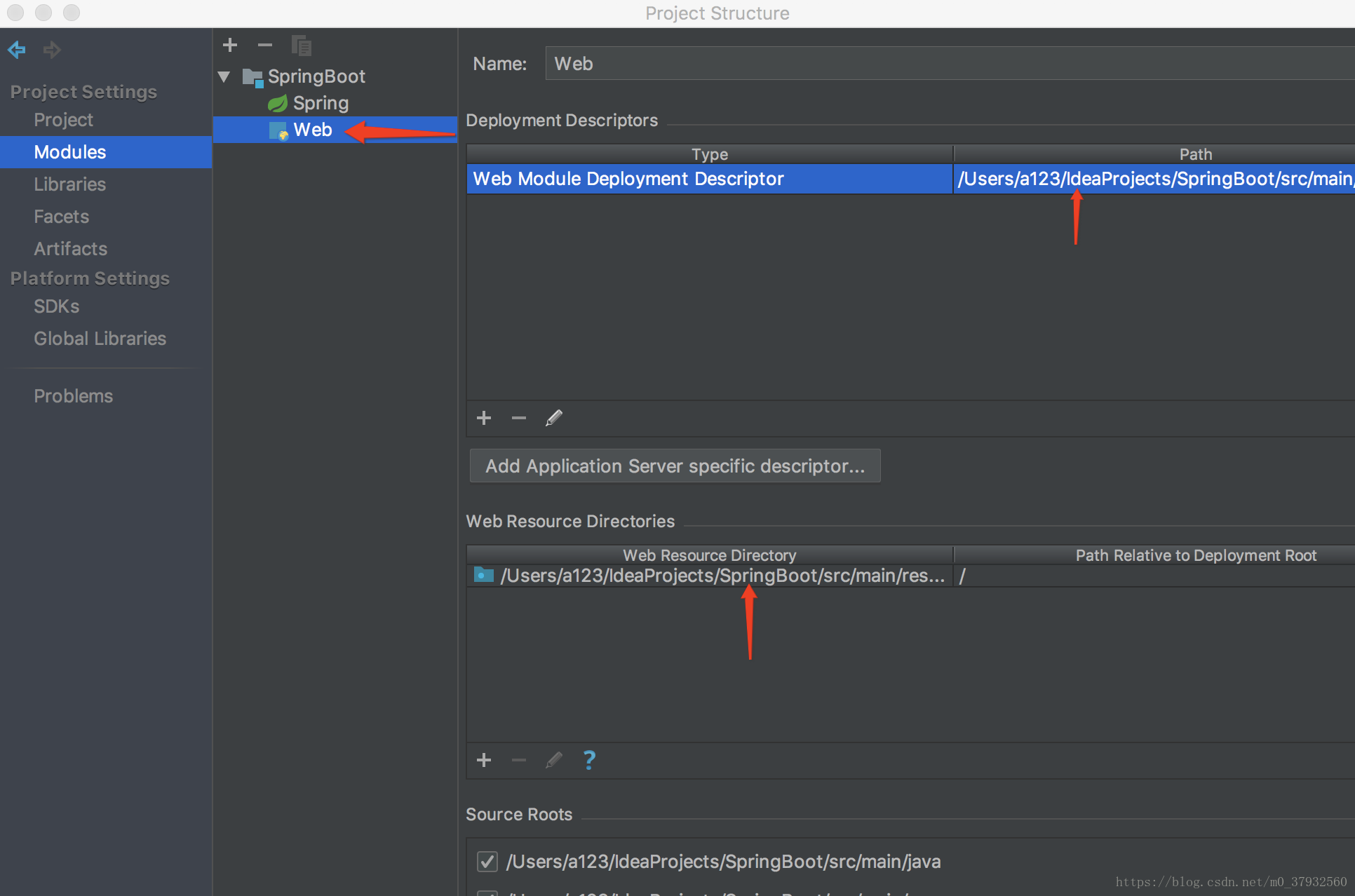Collapse the SpringBoot module tree

coord(224,76)
